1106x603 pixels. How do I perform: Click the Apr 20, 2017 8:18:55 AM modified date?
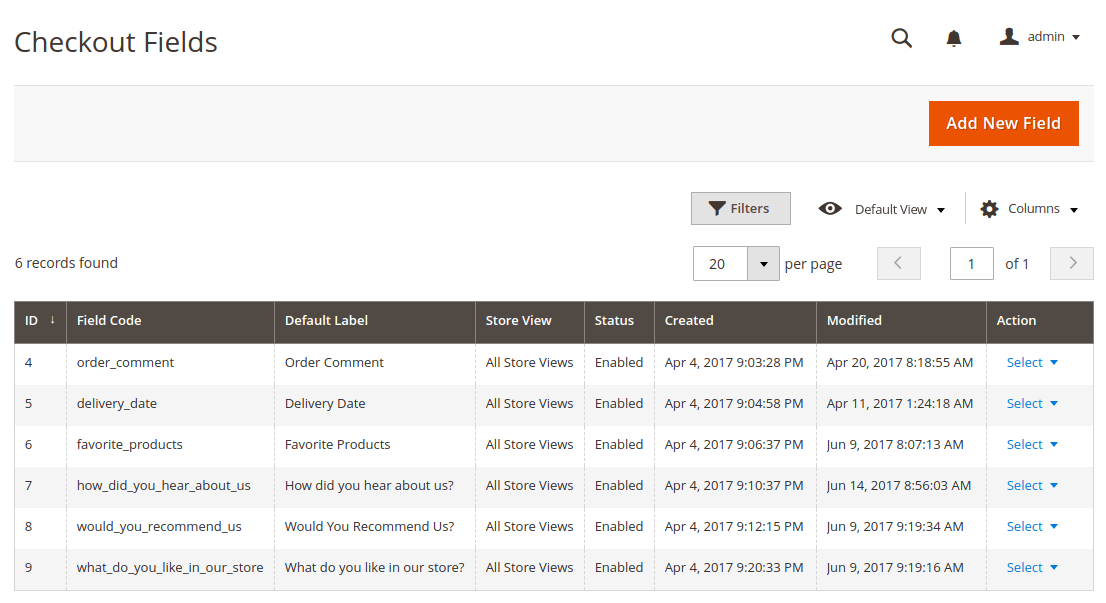(900, 363)
